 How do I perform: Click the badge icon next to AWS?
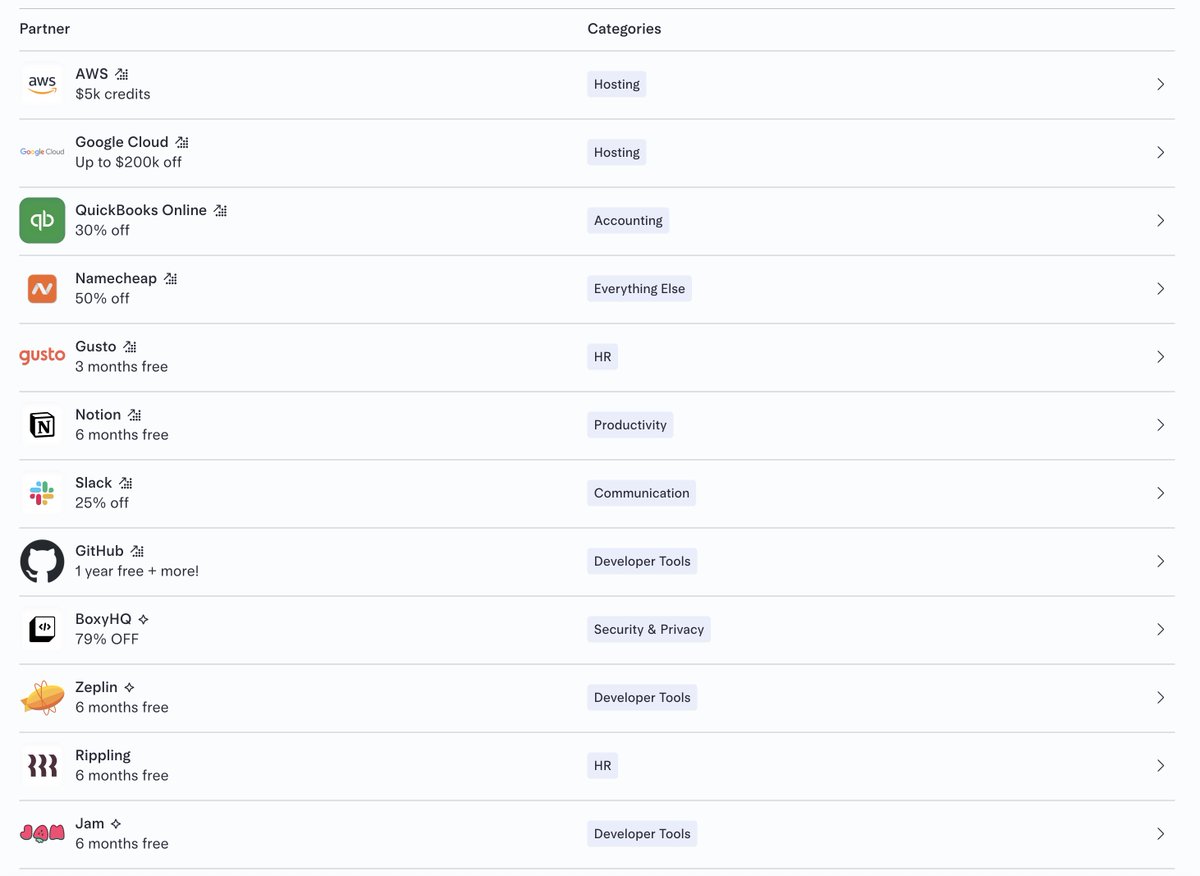point(121,74)
